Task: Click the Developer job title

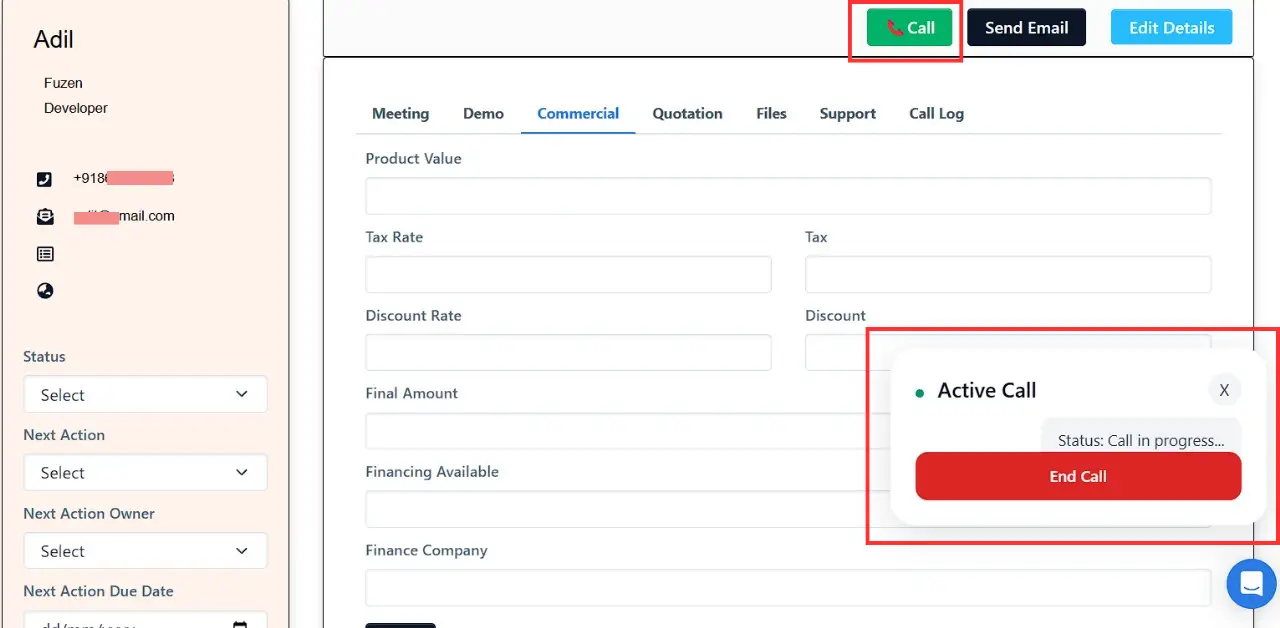Action: [76, 108]
